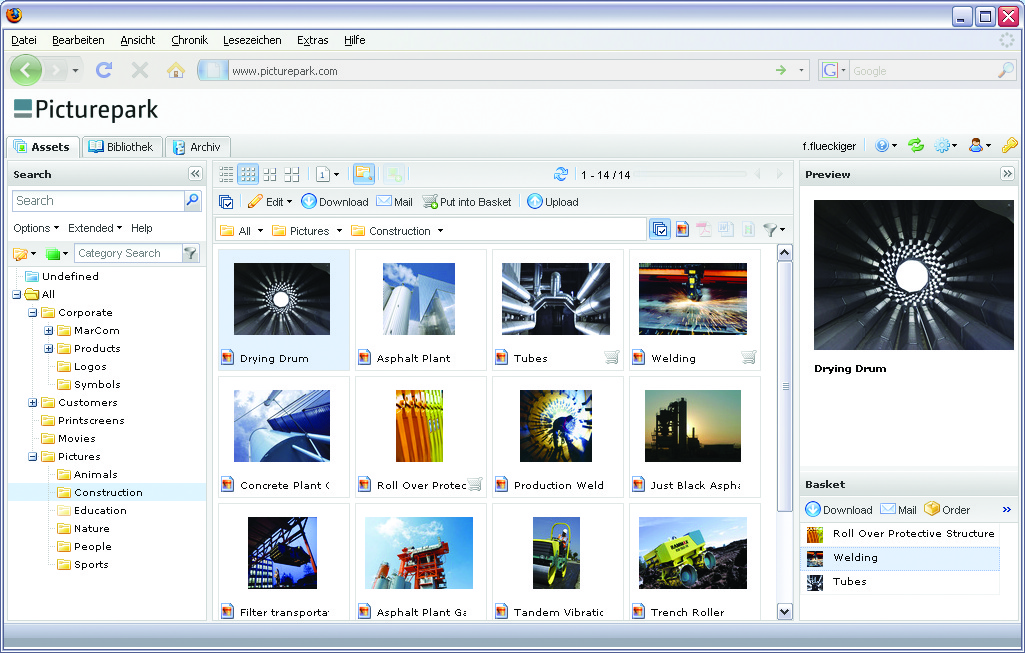Expand the Customers folder
The image size is (1025, 653).
pyautogui.click(x=33, y=403)
